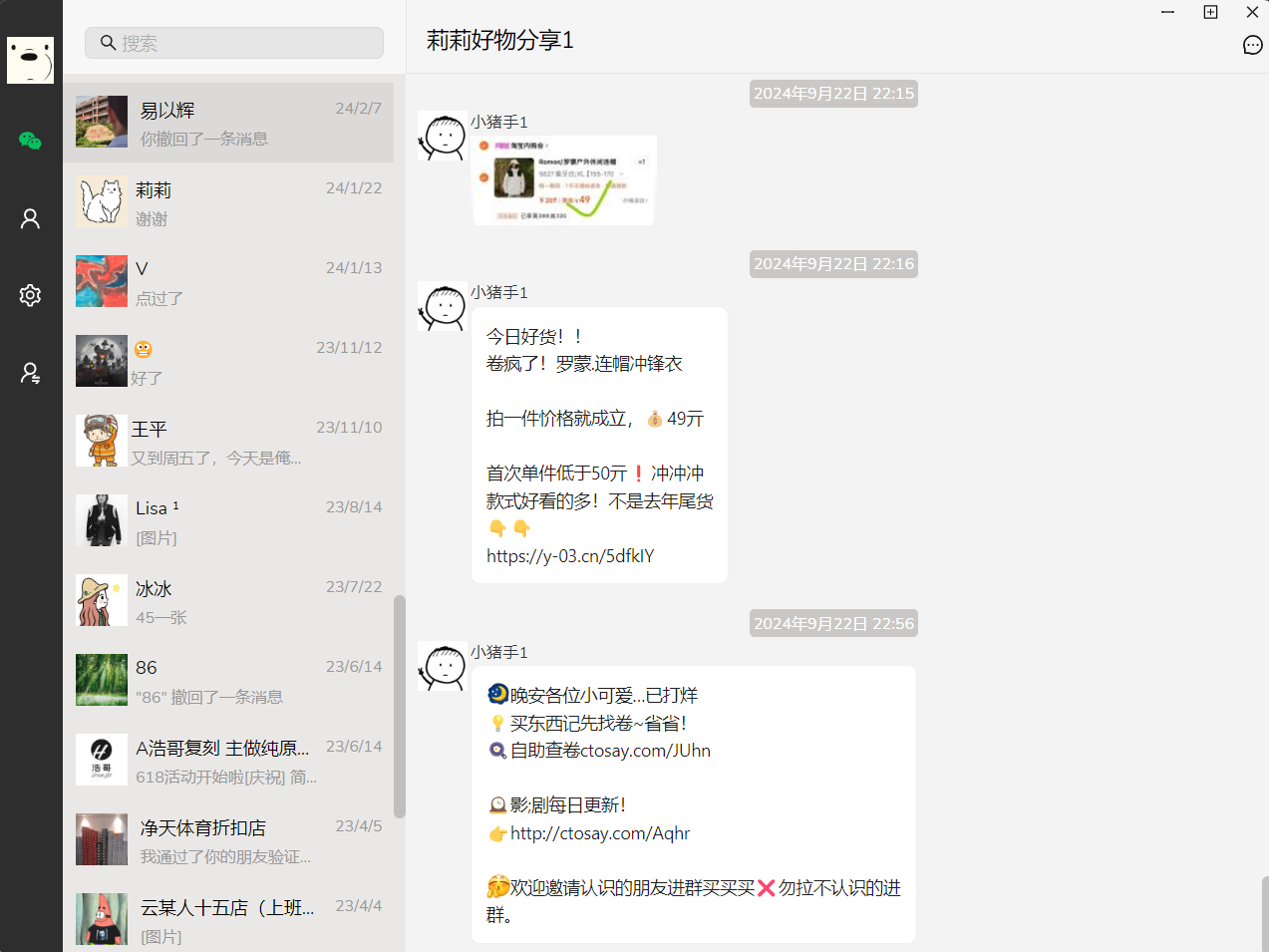The image size is (1269, 952).
Task: Select the Lisa chat entry
Action: (x=229, y=520)
